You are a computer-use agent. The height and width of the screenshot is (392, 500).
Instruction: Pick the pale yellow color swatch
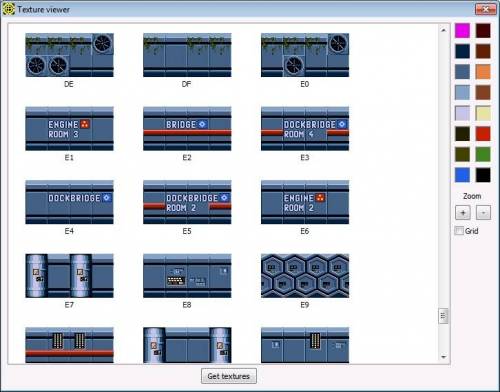tap(483, 113)
